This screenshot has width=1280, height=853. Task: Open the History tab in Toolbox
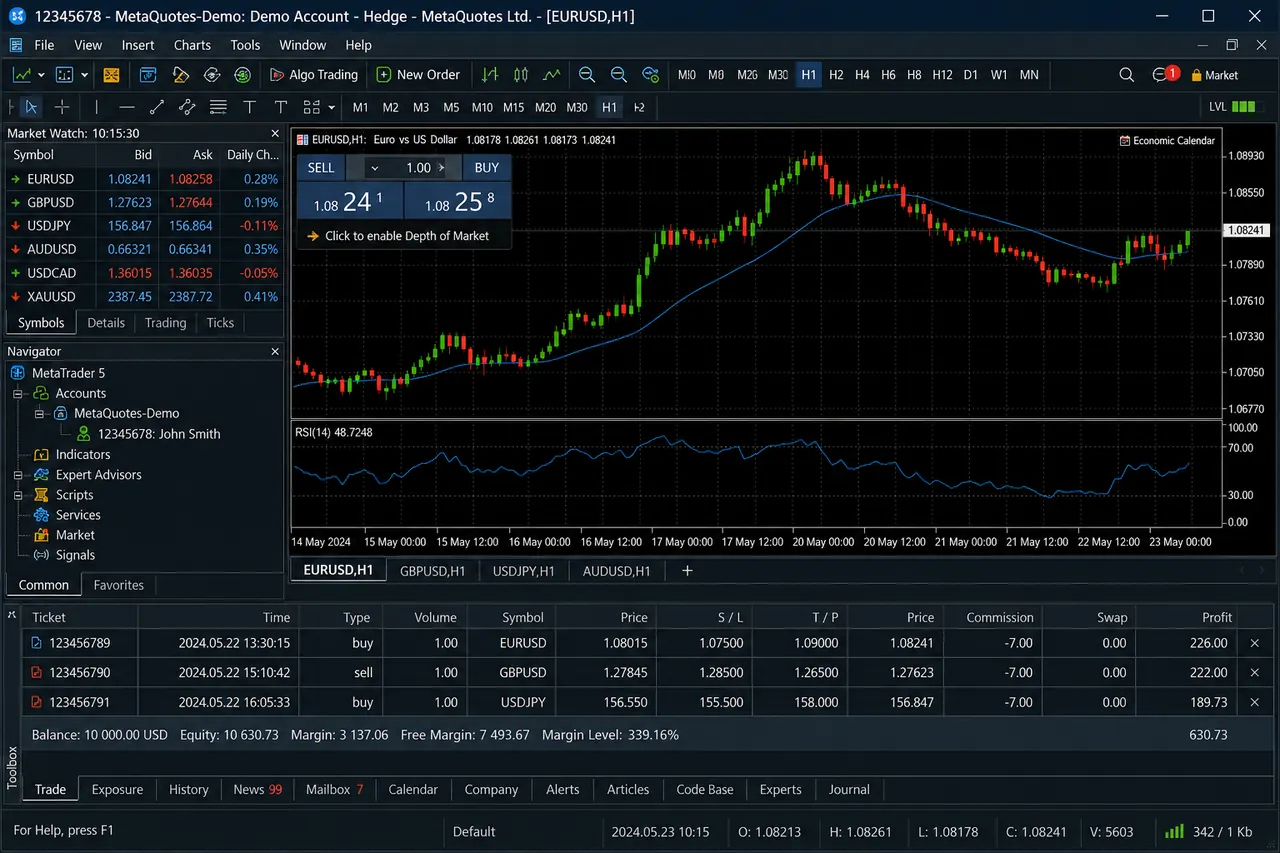point(188,790)
